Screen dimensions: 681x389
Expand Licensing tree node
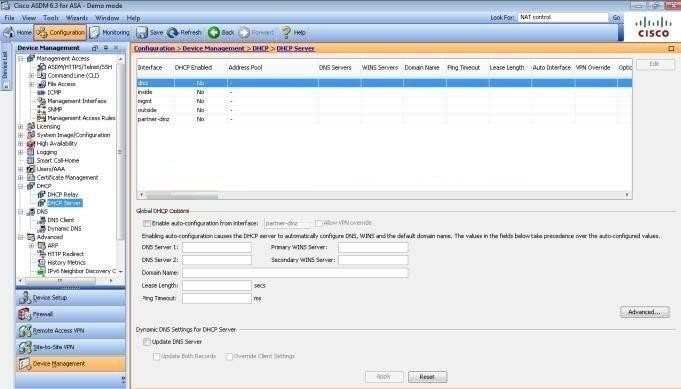[21, 127]
